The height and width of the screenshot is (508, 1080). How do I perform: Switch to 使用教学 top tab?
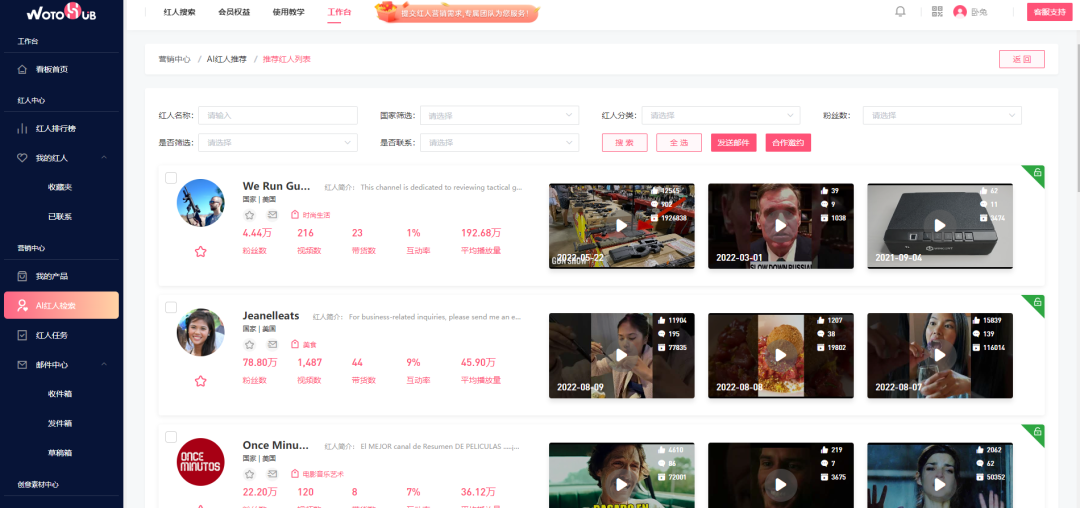coord(289,12)
